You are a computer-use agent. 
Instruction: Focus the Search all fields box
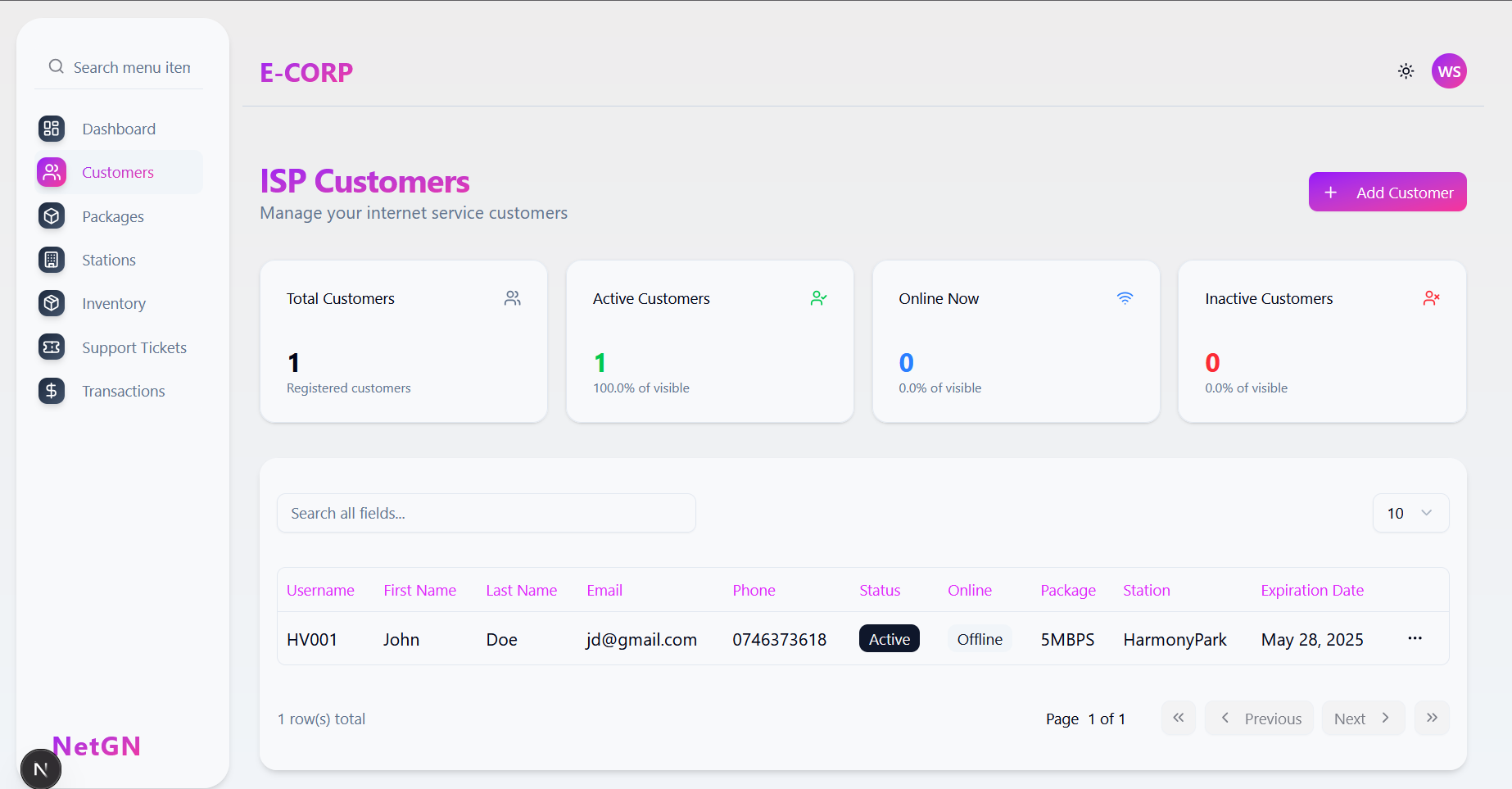click(486, 513)
